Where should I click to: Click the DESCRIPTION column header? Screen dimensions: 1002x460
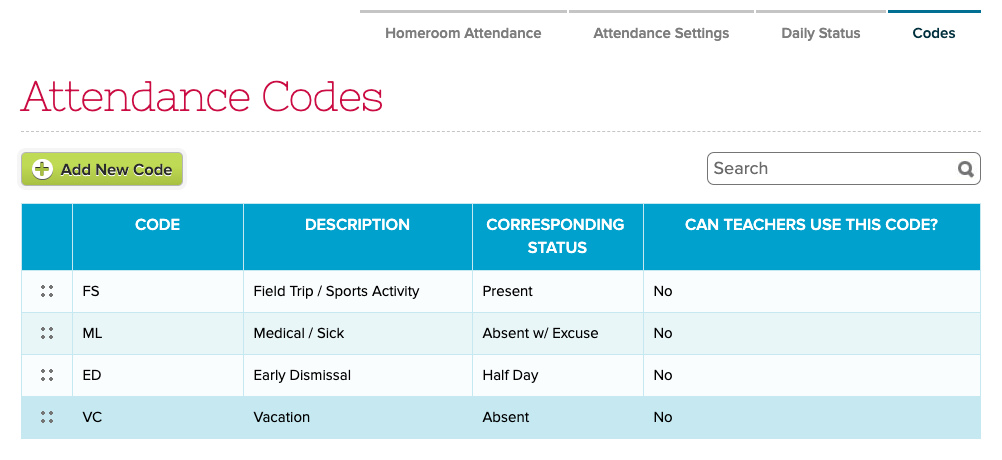pyautogui.click(x=357, y=225)
